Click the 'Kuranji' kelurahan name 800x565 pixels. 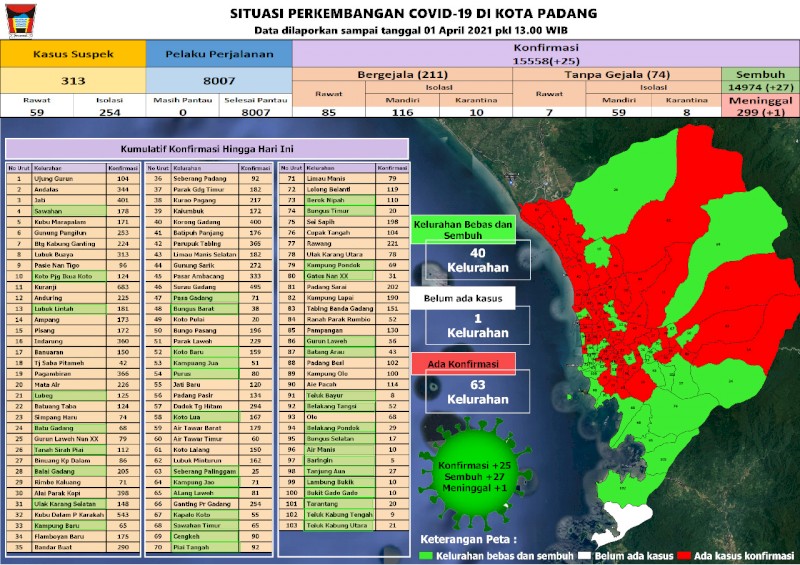44,287
